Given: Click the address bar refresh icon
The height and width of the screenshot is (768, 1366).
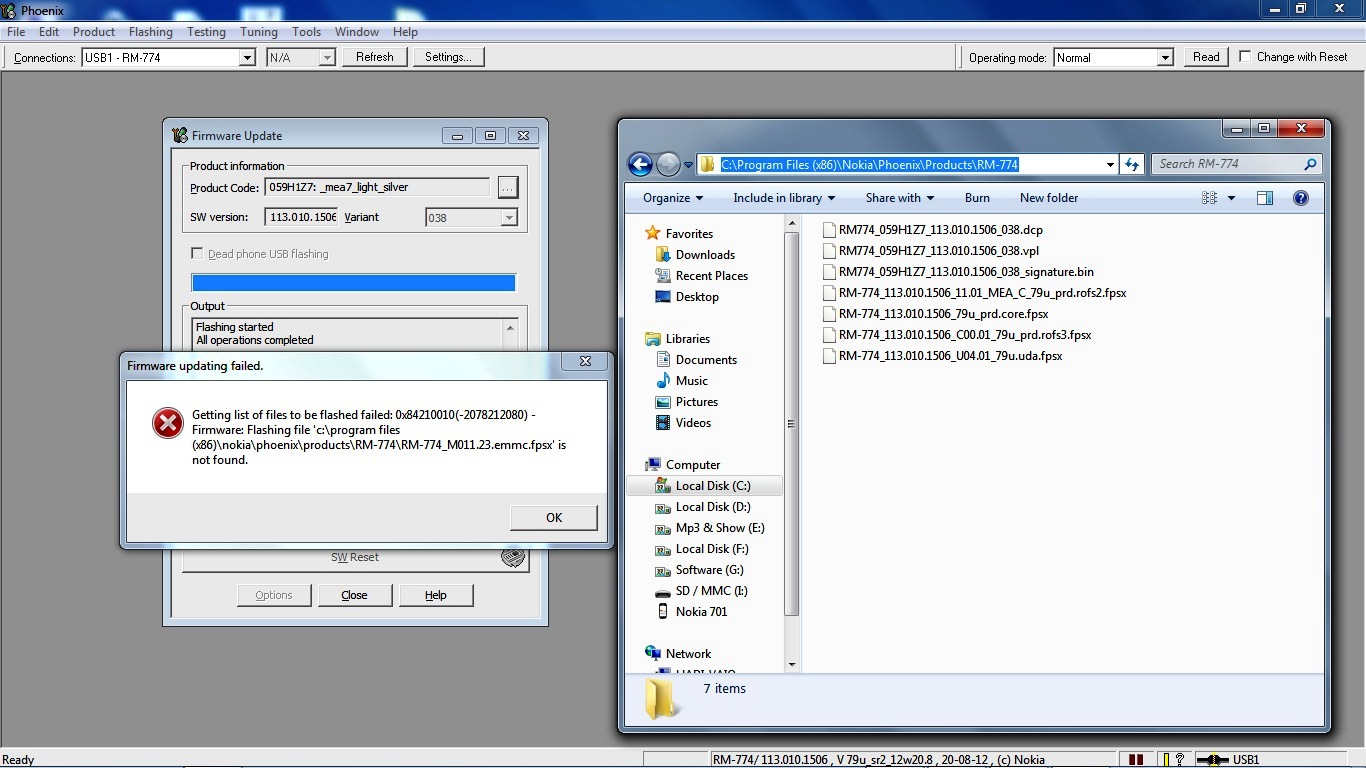Looking at the screenshot, I should point(1132,164).
